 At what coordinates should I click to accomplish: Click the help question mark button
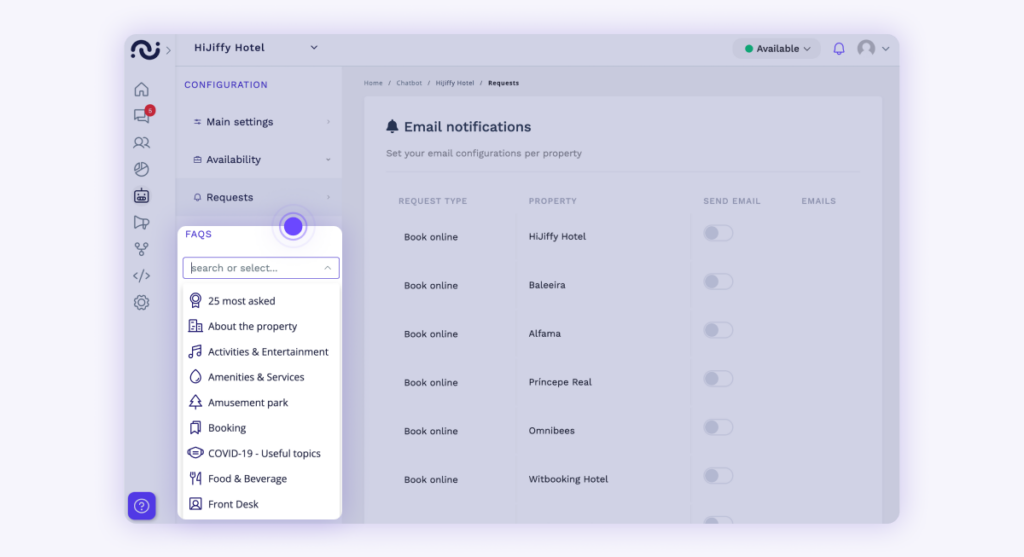[x=142, y=505]
